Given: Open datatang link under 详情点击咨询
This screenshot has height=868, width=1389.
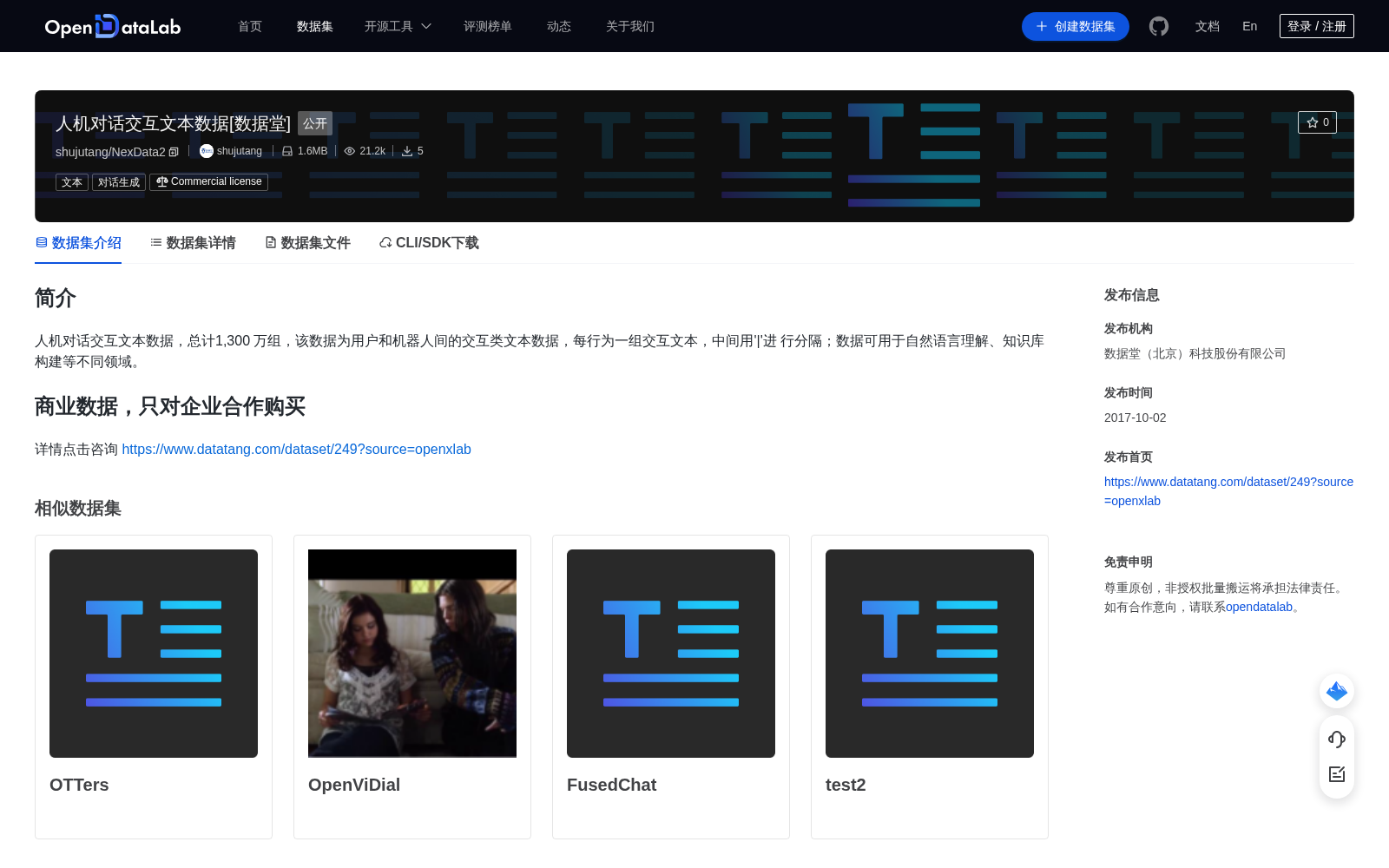Looking at the screenshot, I should tap(296, 449).
